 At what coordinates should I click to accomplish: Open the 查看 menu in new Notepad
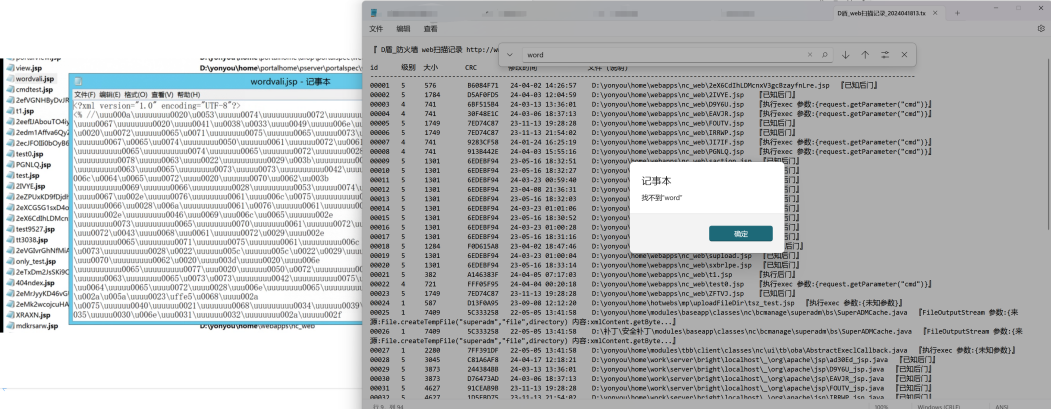430,29
